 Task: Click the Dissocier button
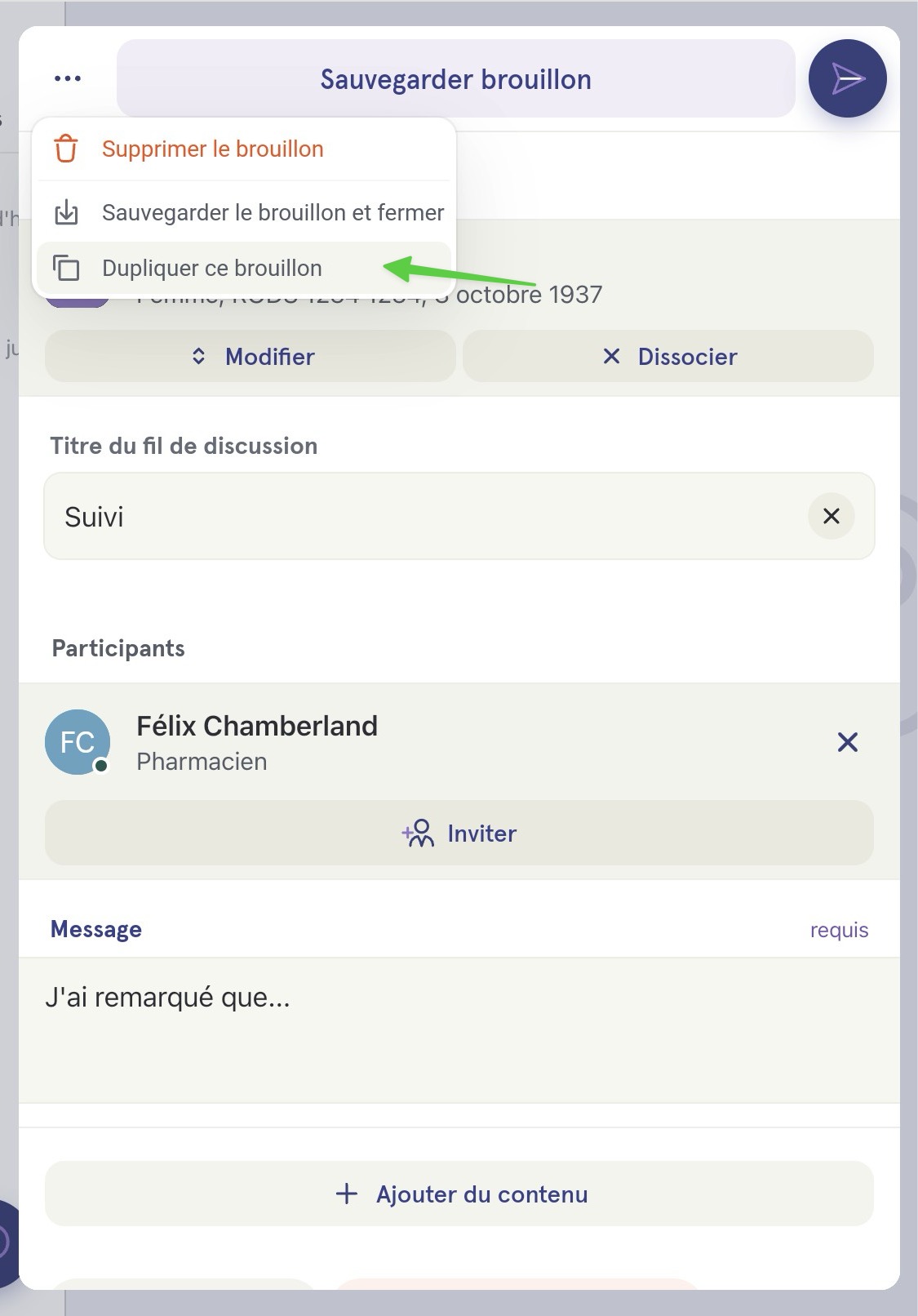(x=668, y=356)
